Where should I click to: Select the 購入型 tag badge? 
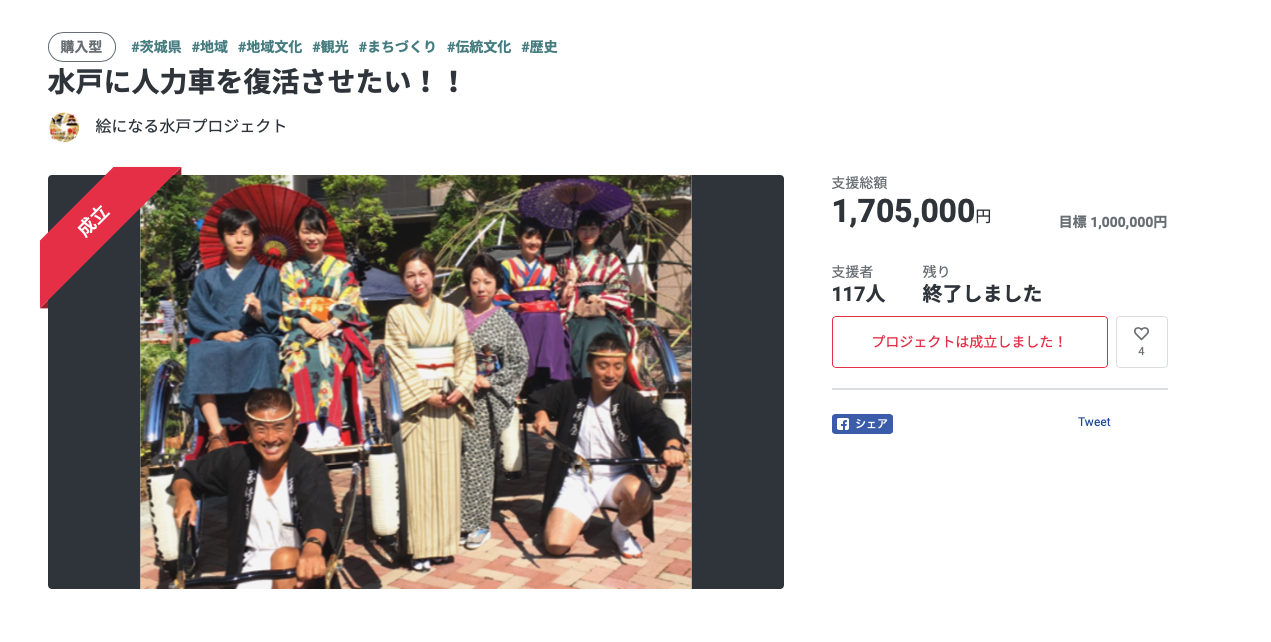pyautogui.click(x=82, y=47)
